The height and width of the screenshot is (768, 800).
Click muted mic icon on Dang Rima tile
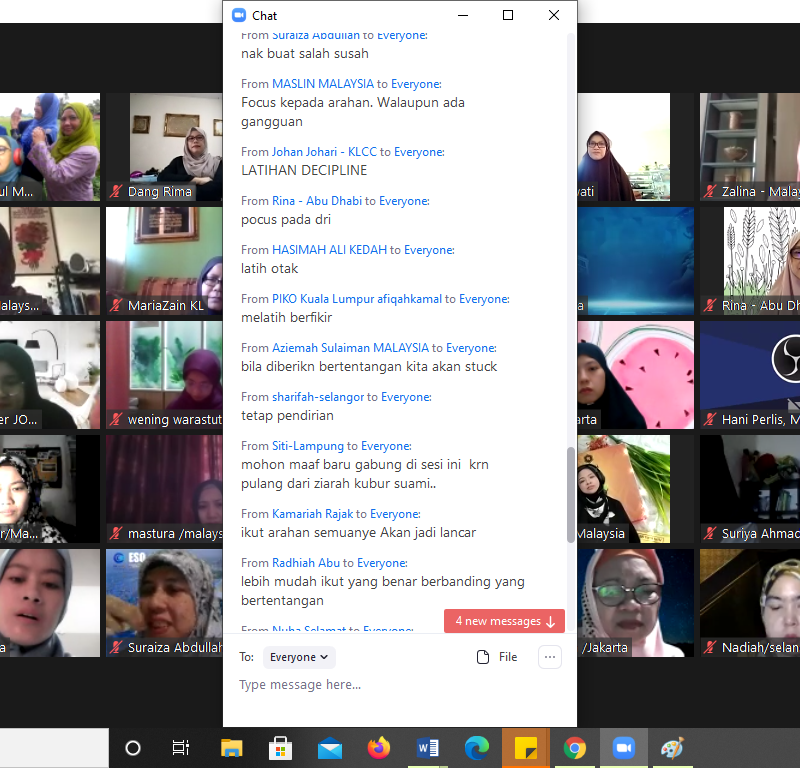click(x=117, y=192)
